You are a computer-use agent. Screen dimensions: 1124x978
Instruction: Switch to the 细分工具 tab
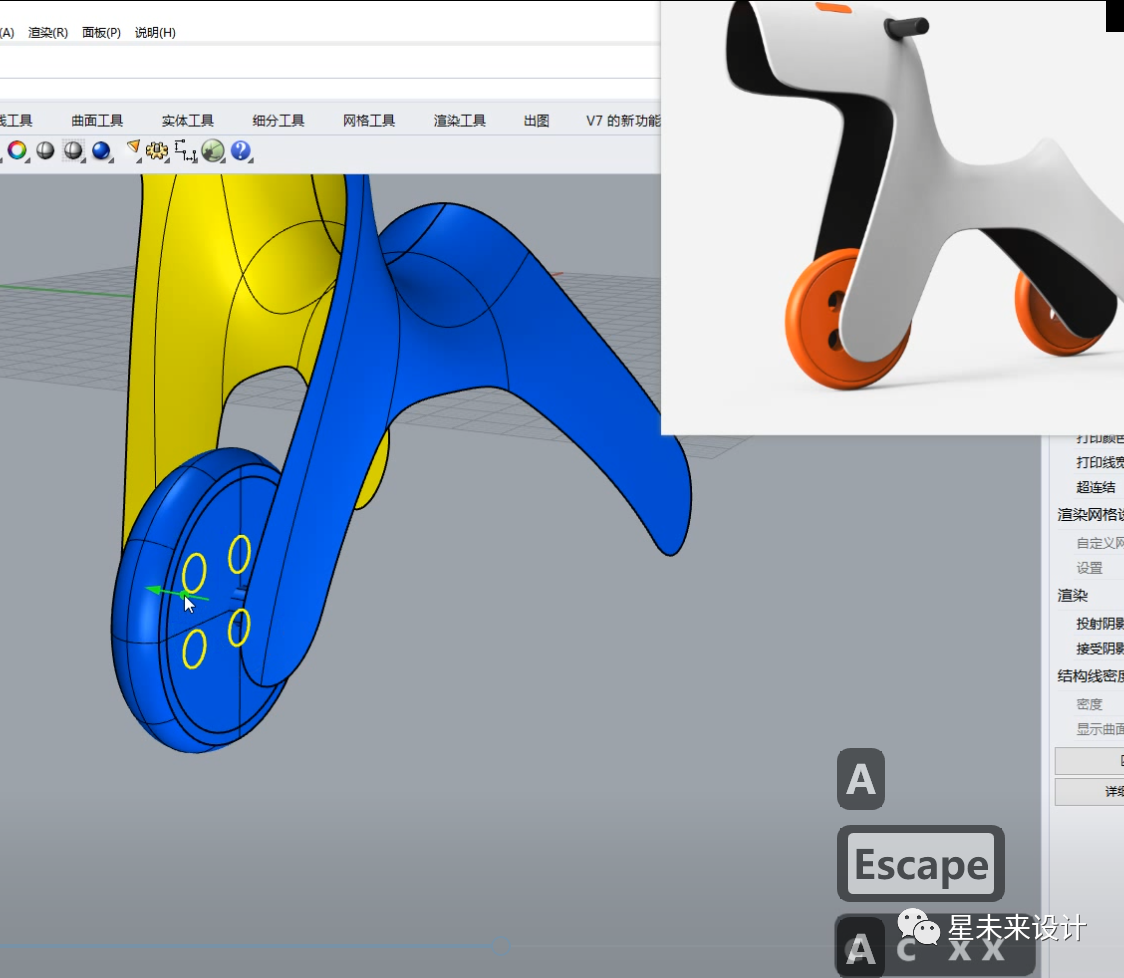[x=278, y=120]
